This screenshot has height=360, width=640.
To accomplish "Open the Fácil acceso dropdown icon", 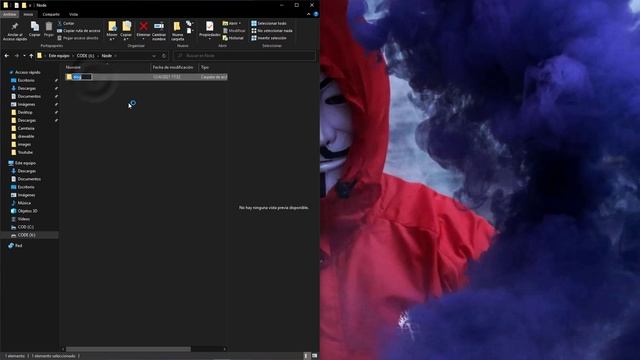I will pyautogui.click(x=189, y=31).
